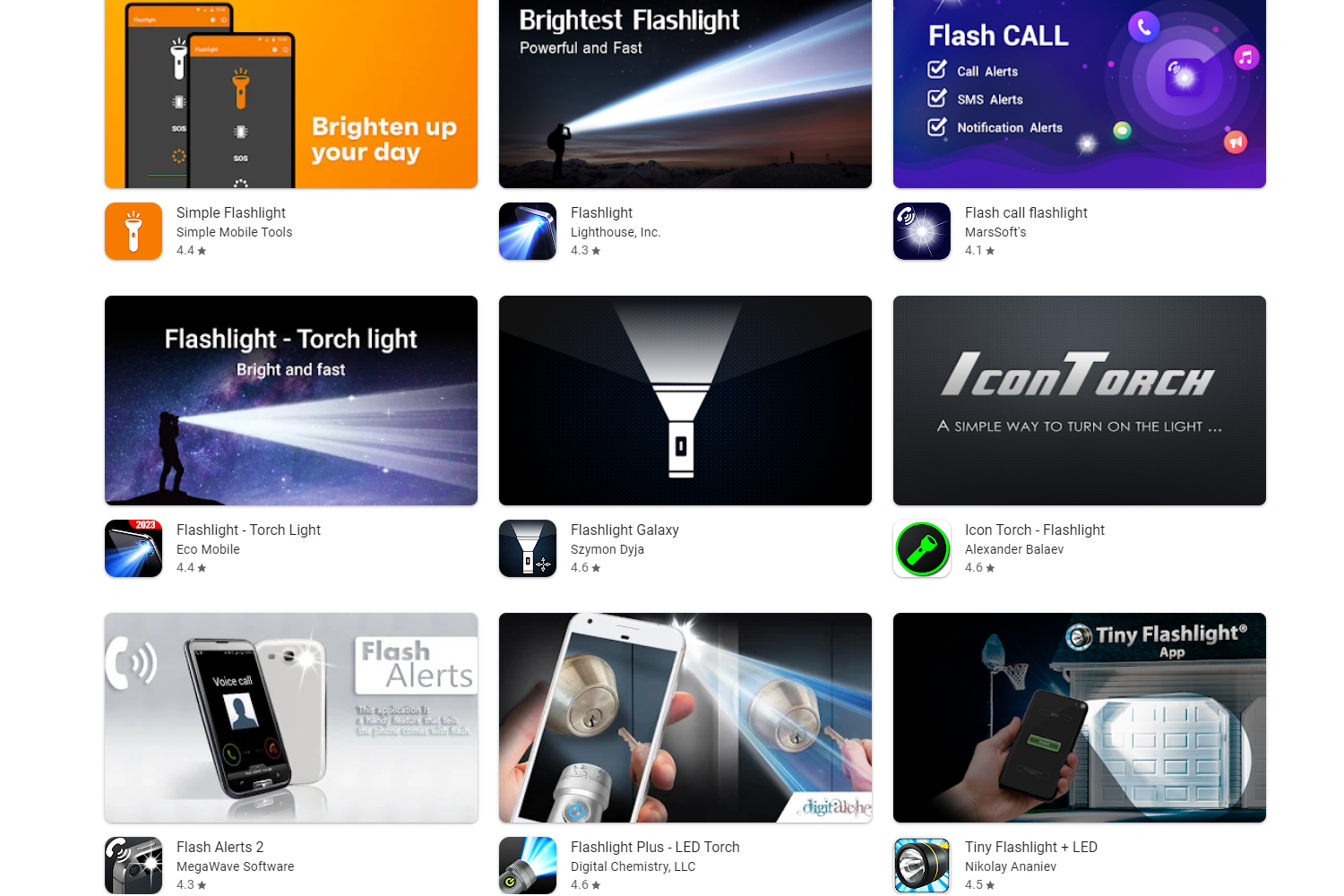The image size is (1344, 896).
Task: Click the Brightest Flashlight promotional banner
Action: click(685, 94)
